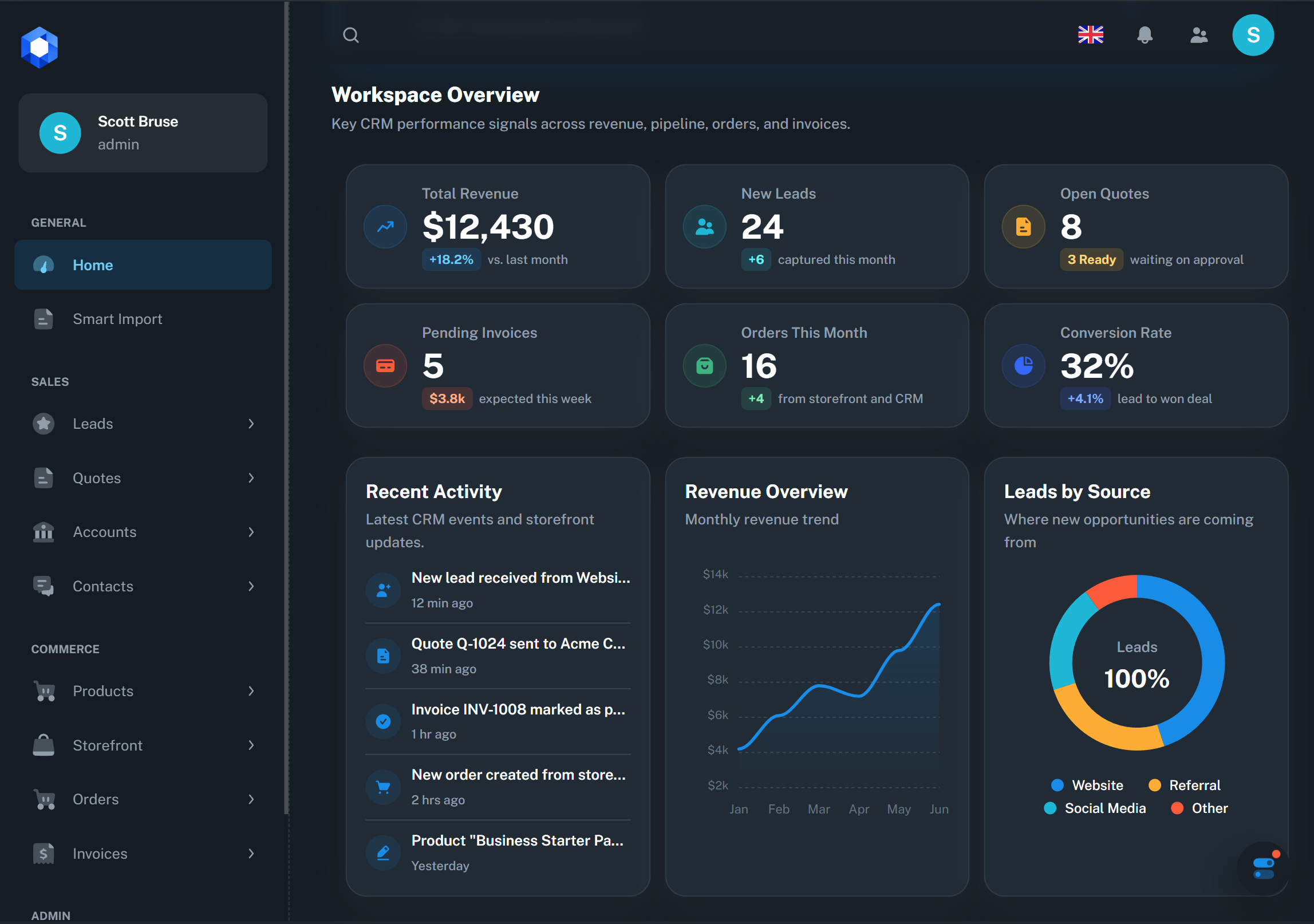Open the user avatar menu in header
Viewport: 1314px width, 924px height.
pyautogui.click(x=1253, y=35)
